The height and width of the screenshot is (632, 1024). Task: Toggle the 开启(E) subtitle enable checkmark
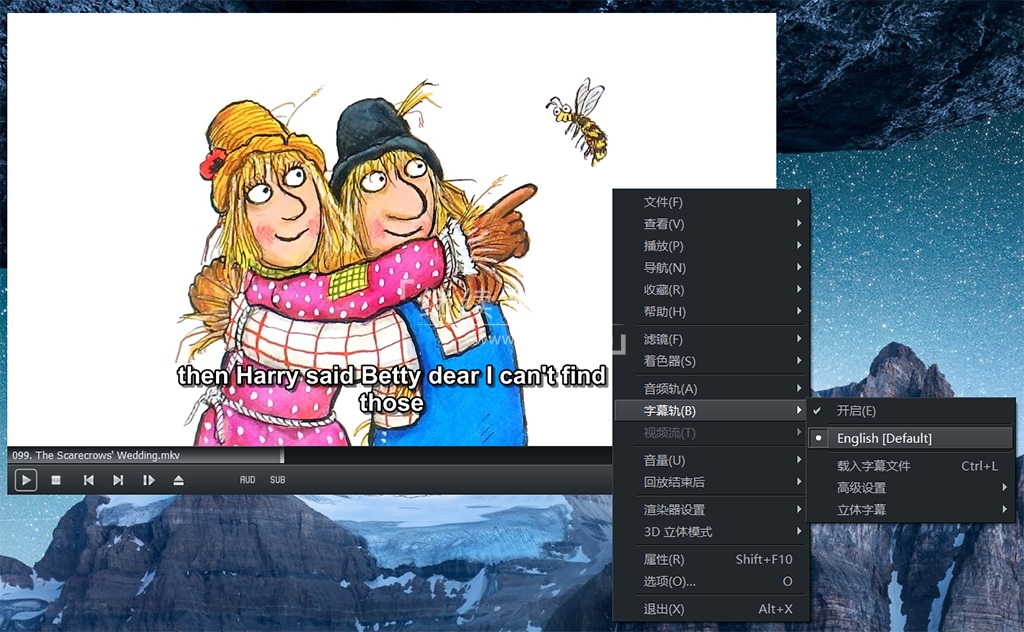[x=855, y=411]
